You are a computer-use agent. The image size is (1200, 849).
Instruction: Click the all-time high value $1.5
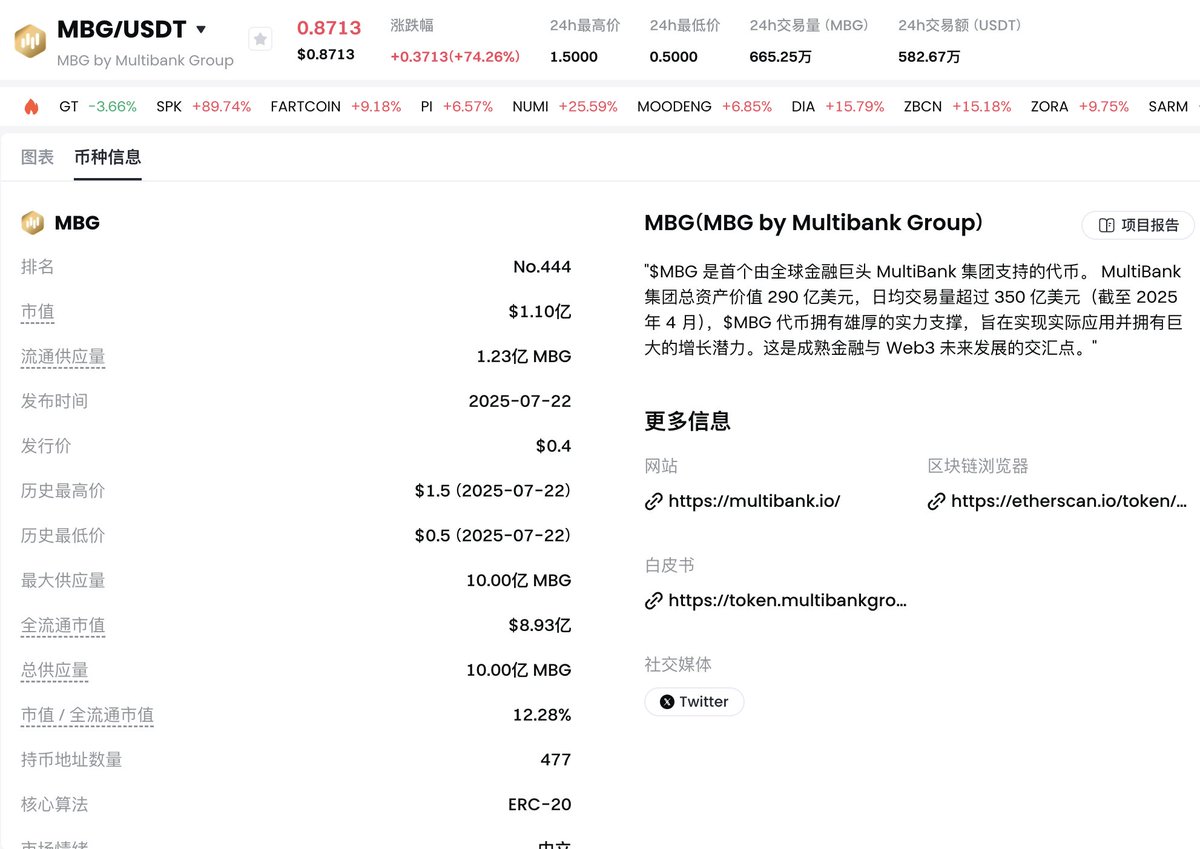click(x=493, y=491)
